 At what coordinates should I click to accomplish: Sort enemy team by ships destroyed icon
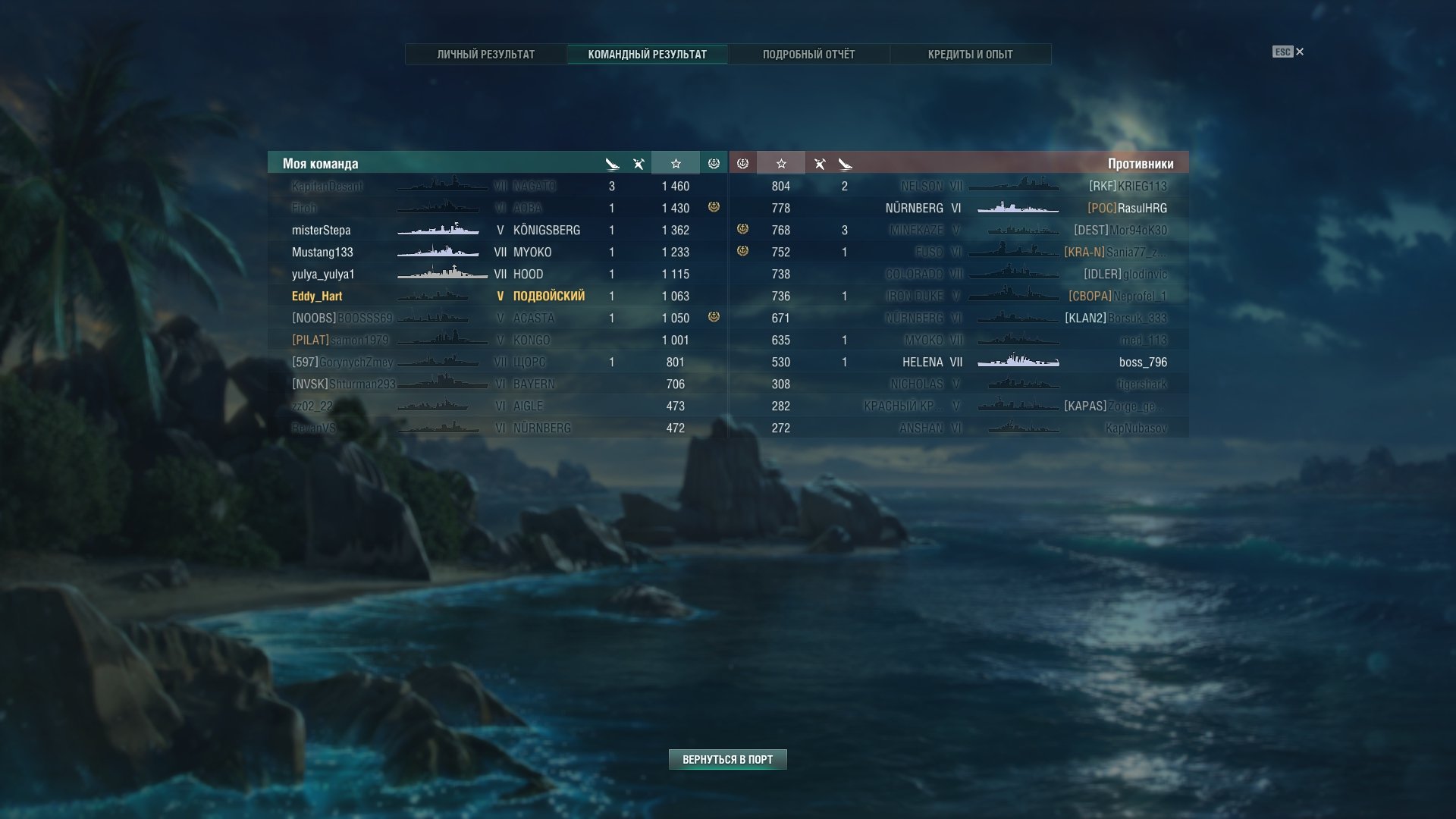click(x=845, y=164)
